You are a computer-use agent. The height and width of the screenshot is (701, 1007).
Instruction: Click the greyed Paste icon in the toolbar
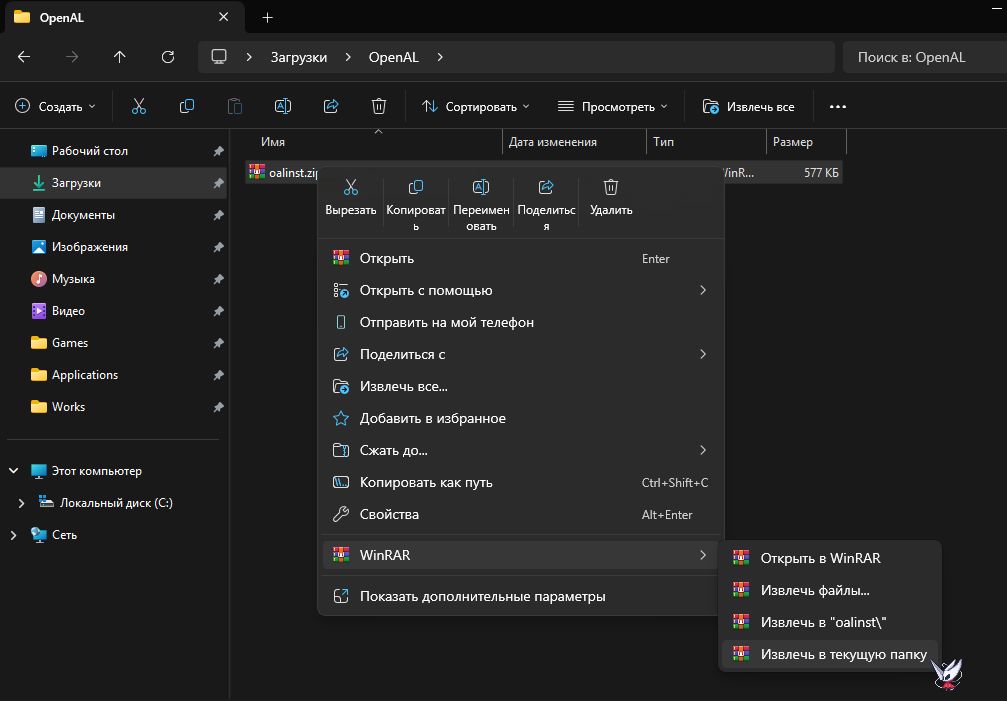click(x=235, y=107)
